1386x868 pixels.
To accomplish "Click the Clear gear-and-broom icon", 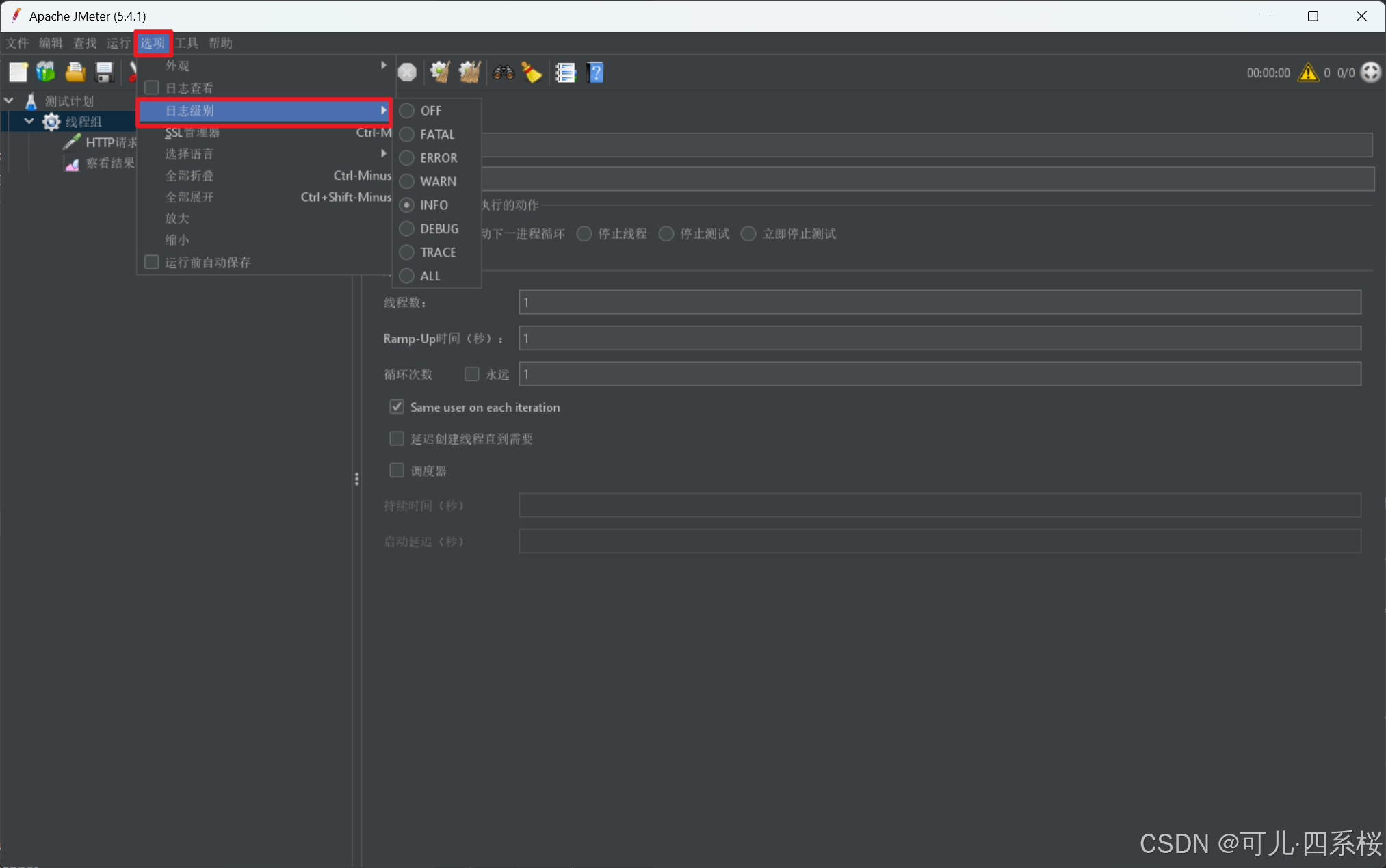I will [440, 72].
